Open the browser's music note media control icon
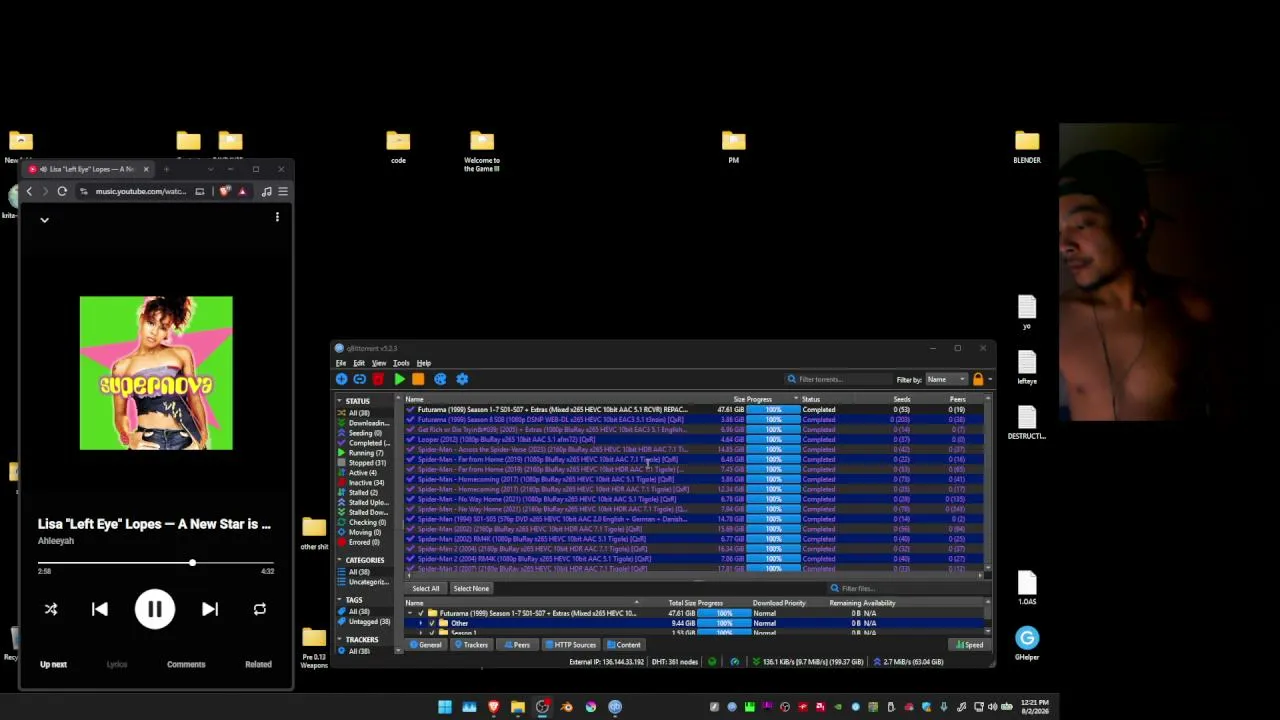 (267, 191)
